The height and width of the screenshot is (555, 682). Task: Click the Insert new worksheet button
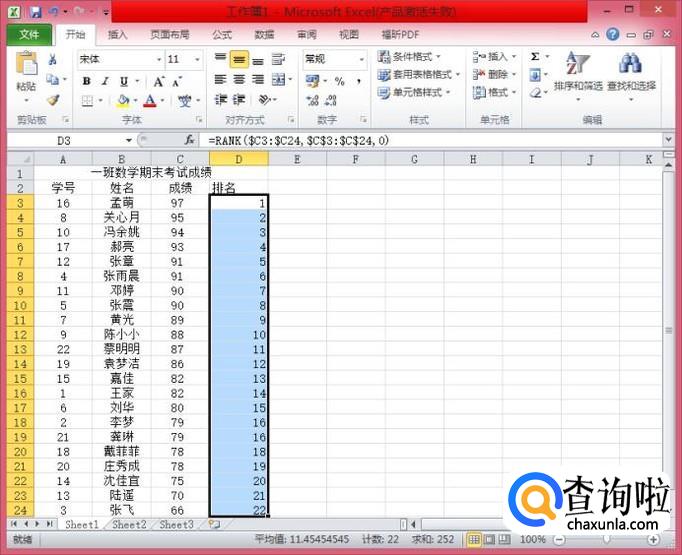pyautogui.click(x=214, y=525)
